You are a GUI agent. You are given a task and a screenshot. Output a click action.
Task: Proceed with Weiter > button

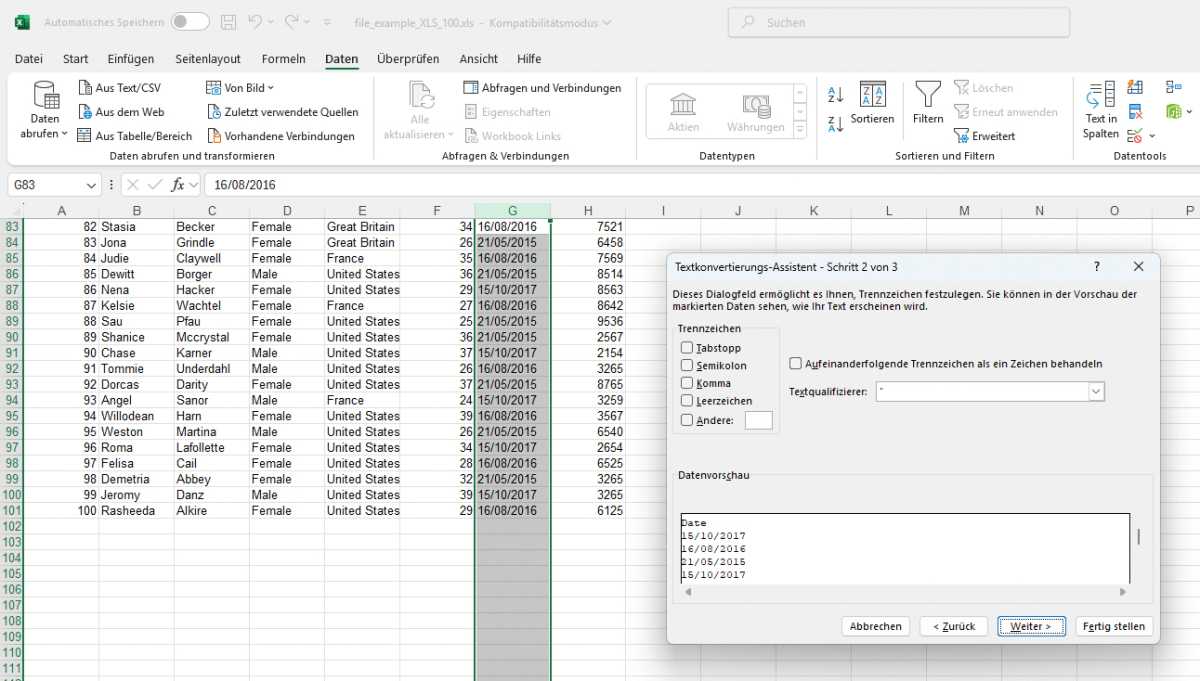[1031, 626]
